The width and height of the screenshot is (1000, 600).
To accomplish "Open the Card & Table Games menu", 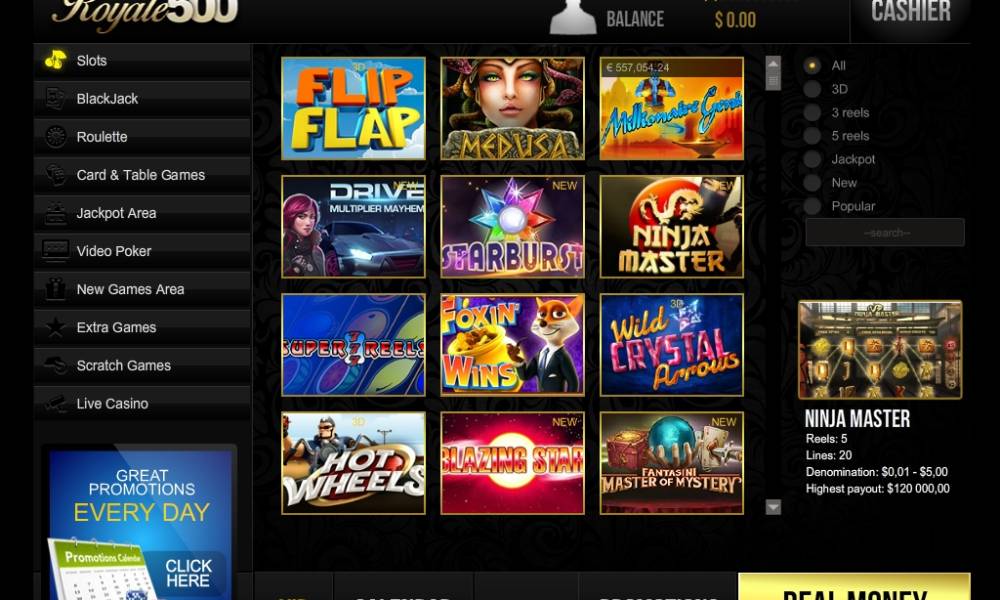I will click(x=142, y=175).
